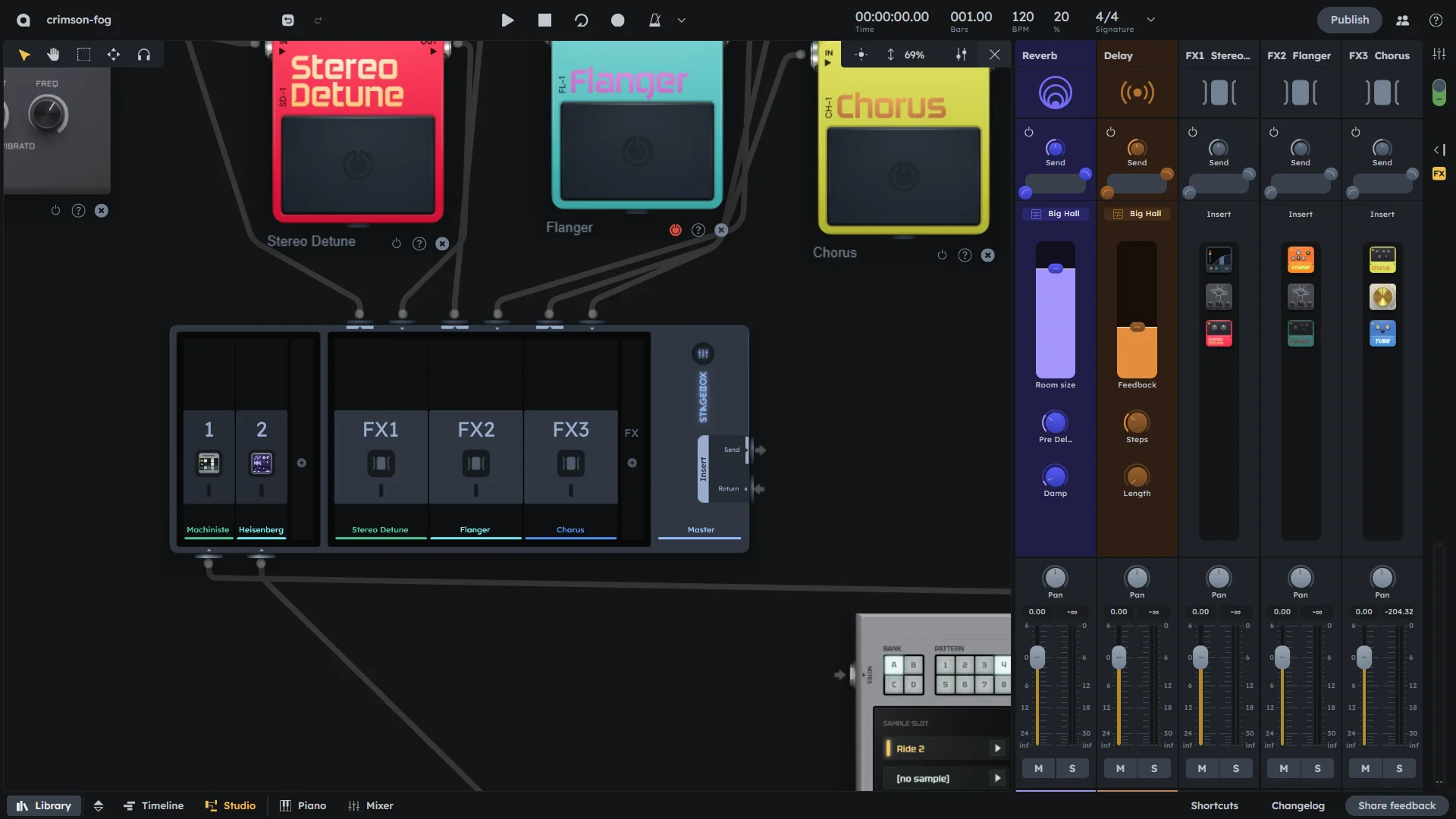Select the hand pan tool
Viewport: 1456px width, 819px height.
coord(53,55)
